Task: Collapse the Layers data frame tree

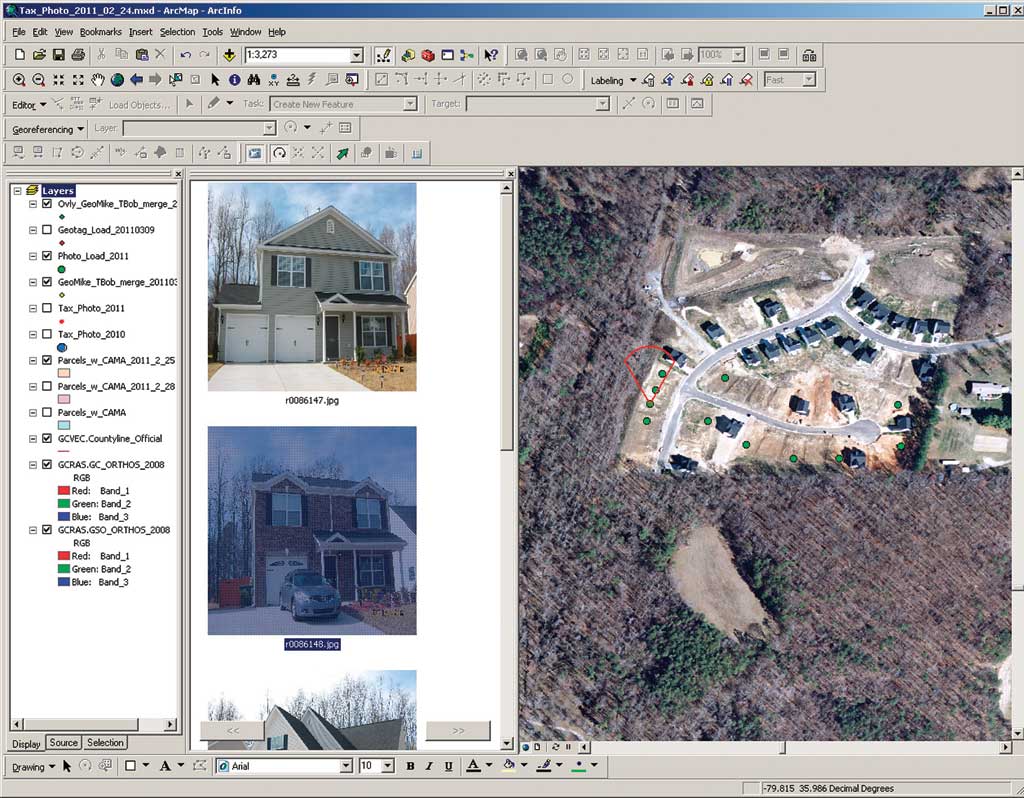Action: (18, 191)
